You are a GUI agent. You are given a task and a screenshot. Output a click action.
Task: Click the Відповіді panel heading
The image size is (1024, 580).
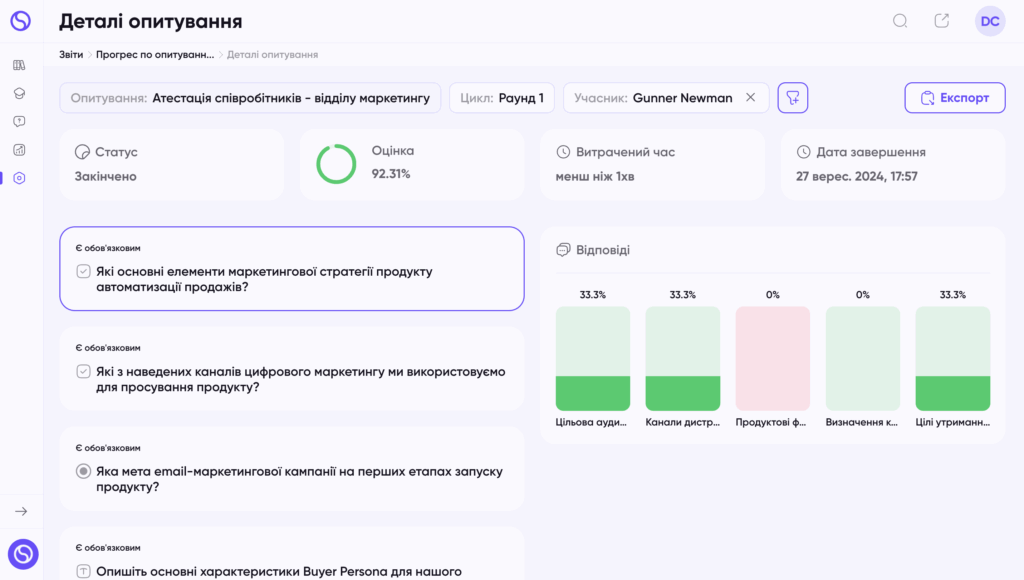[603, 250]
